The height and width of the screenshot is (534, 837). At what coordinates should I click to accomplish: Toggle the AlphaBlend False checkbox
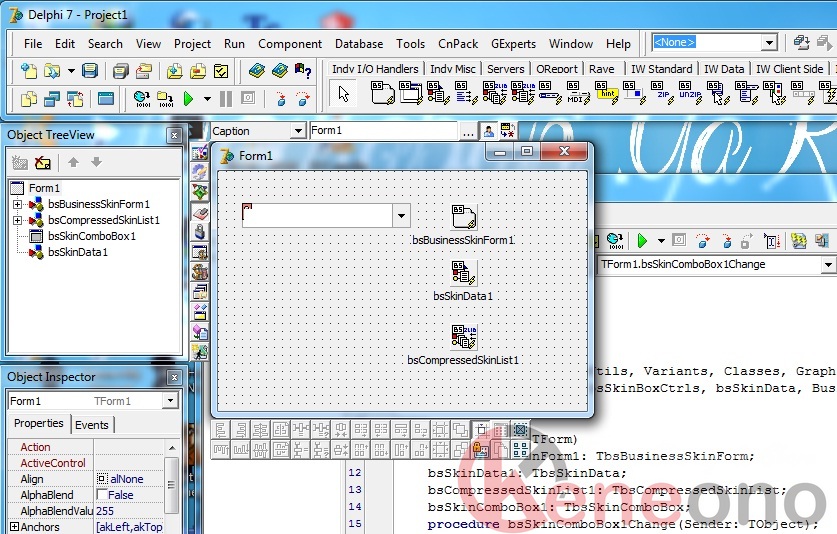point(102,494)
